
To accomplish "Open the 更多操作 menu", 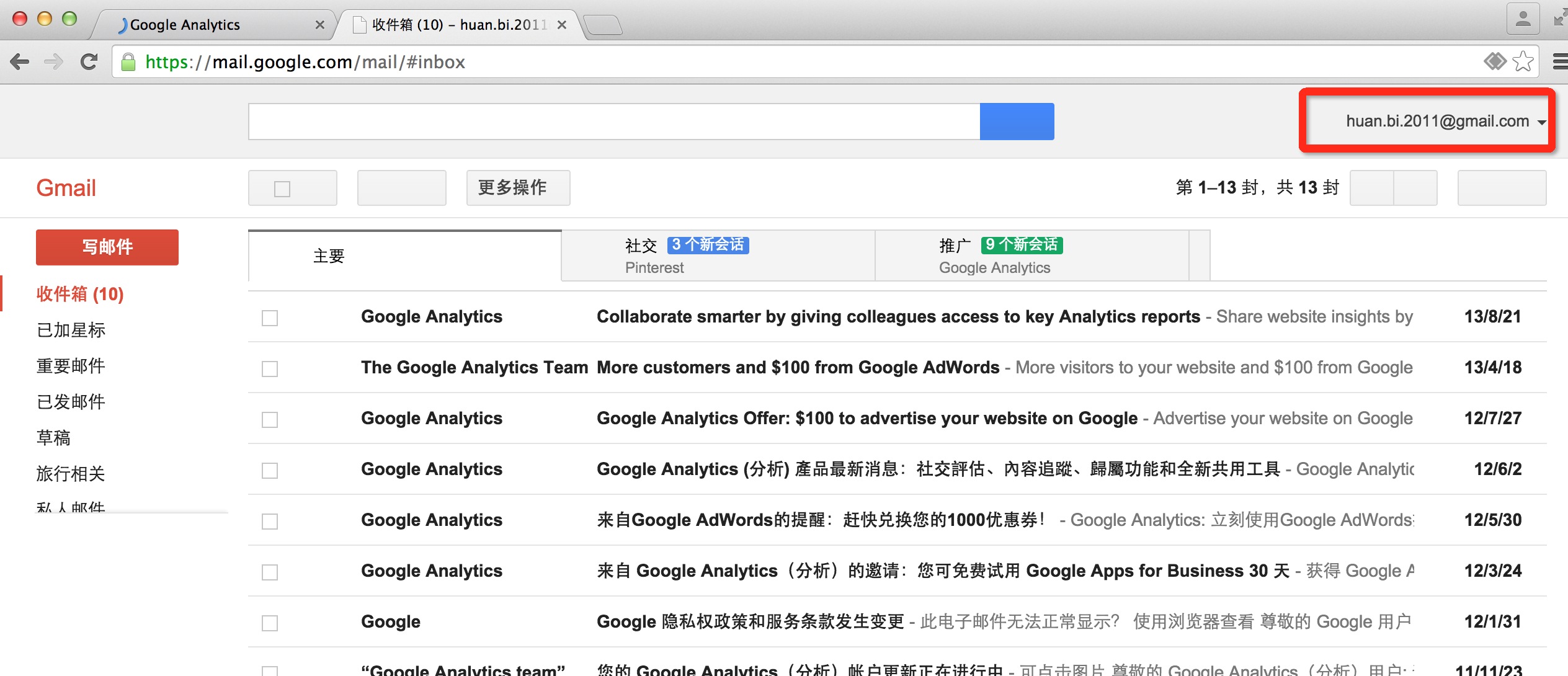I will click(x=518, y=188).
